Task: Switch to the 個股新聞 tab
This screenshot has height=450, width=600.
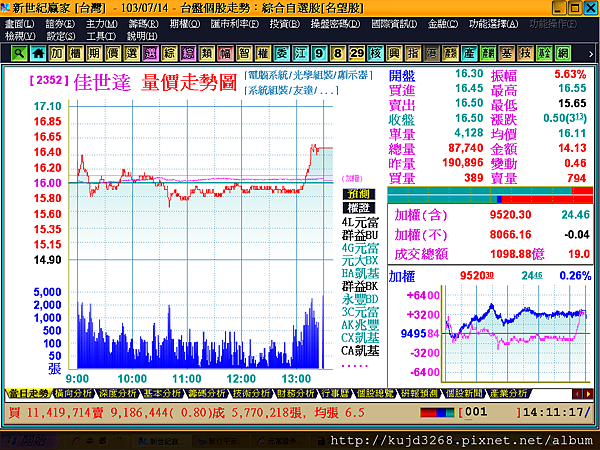Action: click(464, 393)
